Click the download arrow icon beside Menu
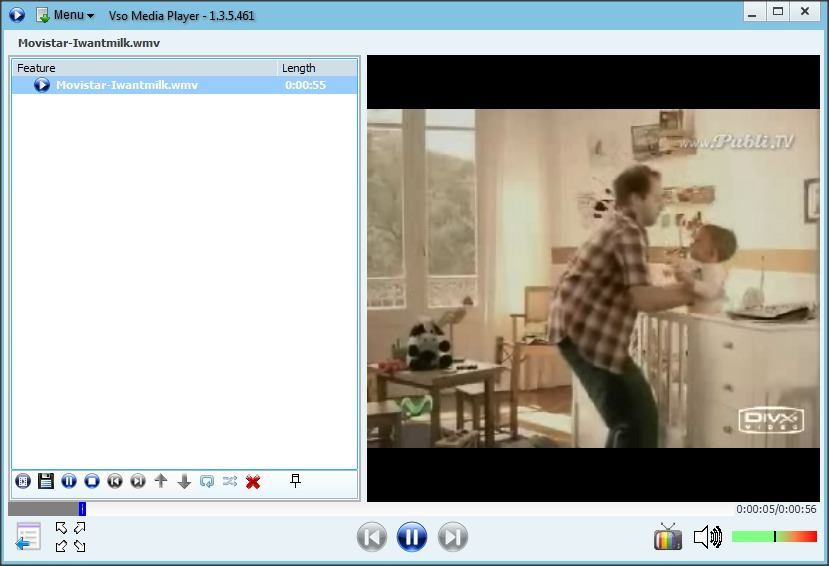This screenshot has height=566, width=829. click(43, 15)
